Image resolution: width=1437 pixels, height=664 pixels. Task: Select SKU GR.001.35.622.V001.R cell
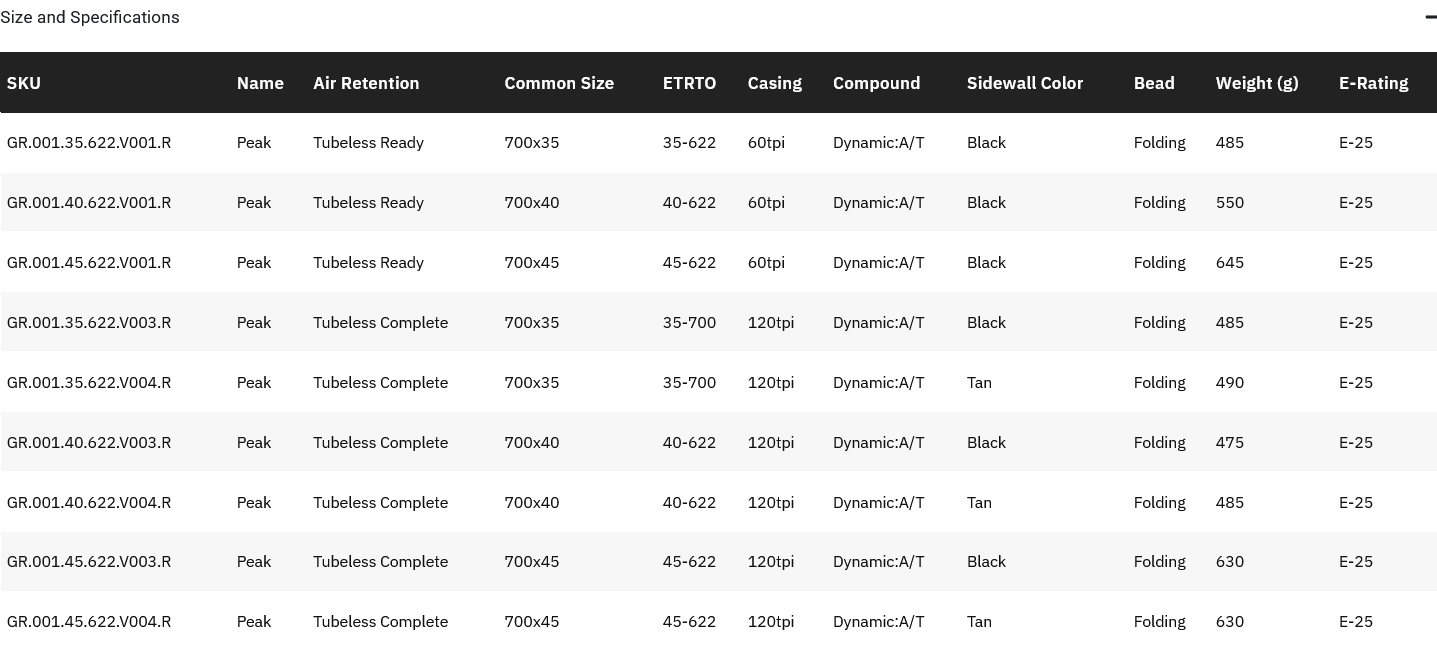(89, 142)
